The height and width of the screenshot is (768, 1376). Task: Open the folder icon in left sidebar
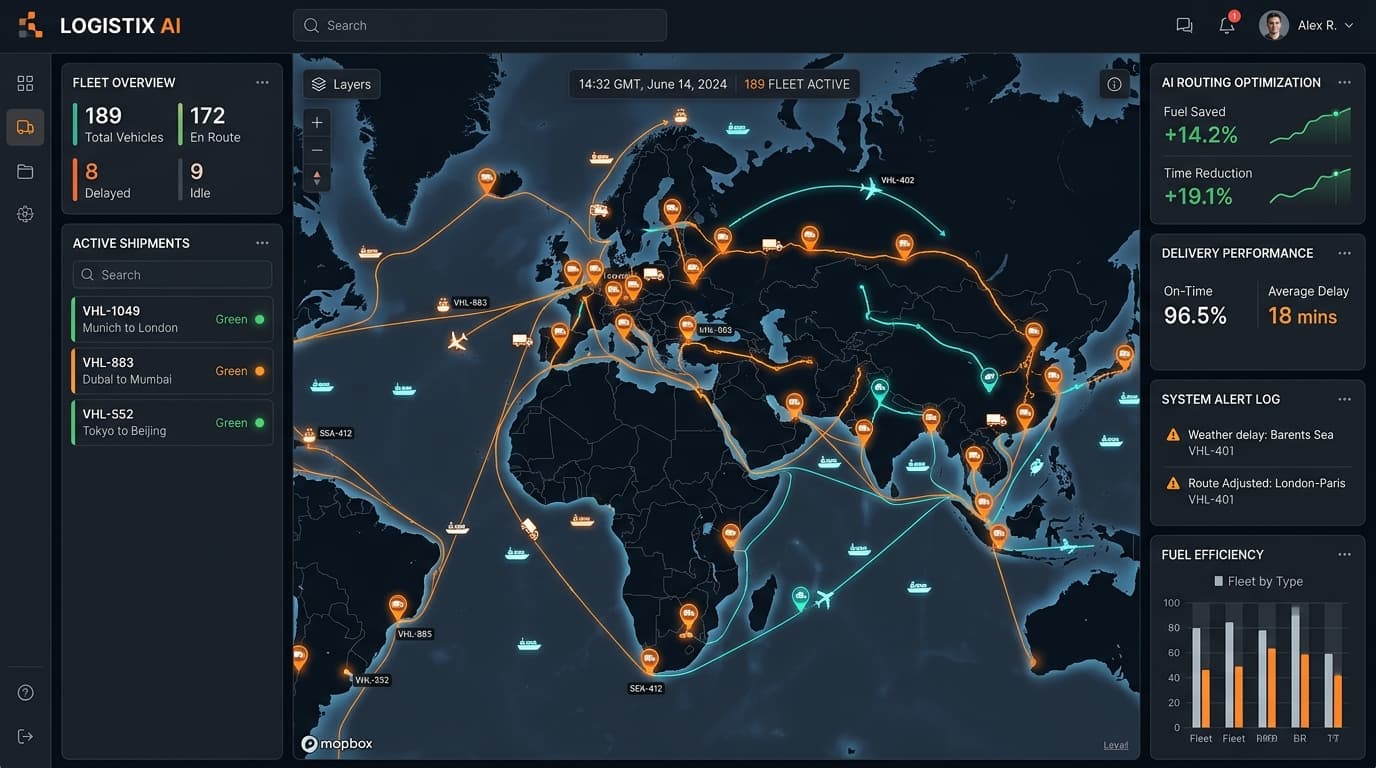coord(25,171)
